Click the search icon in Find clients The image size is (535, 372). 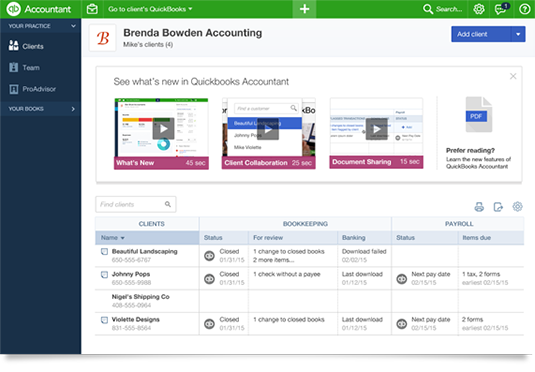click(168, 204)
